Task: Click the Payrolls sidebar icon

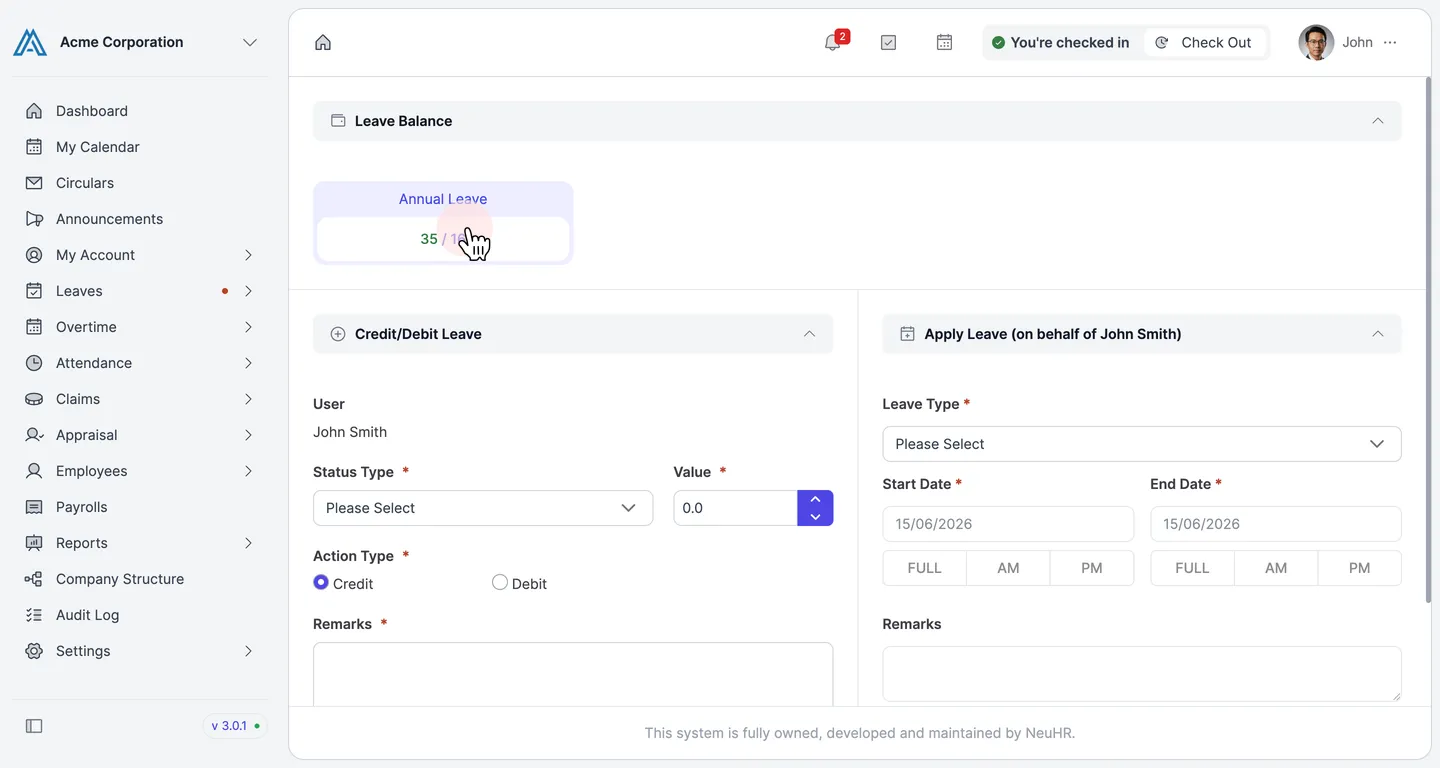Action: coord(34,507)
